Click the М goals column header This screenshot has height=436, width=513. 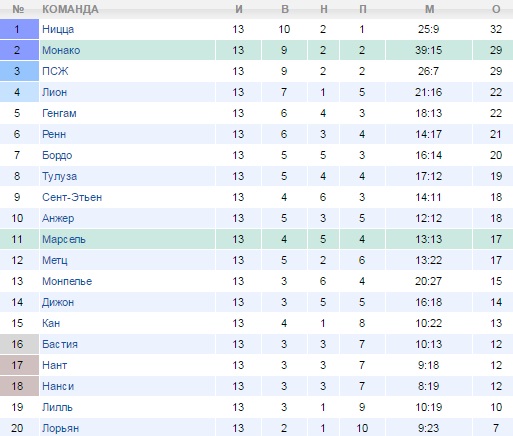tap(430, 9)
